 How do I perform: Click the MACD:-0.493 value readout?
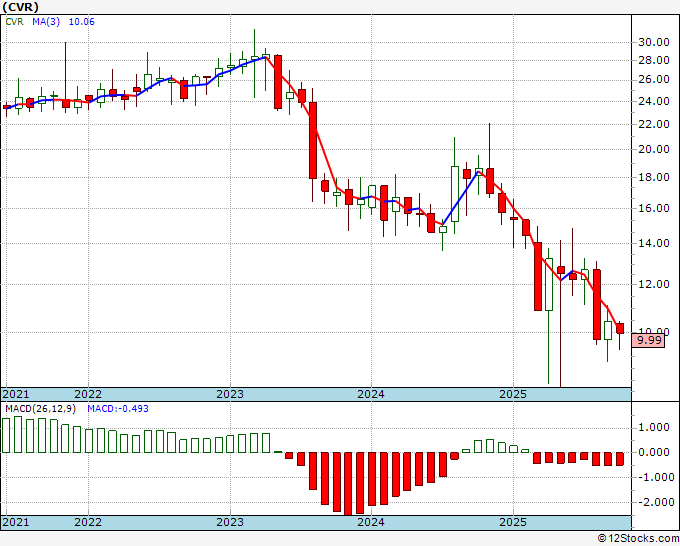[118, 409]
